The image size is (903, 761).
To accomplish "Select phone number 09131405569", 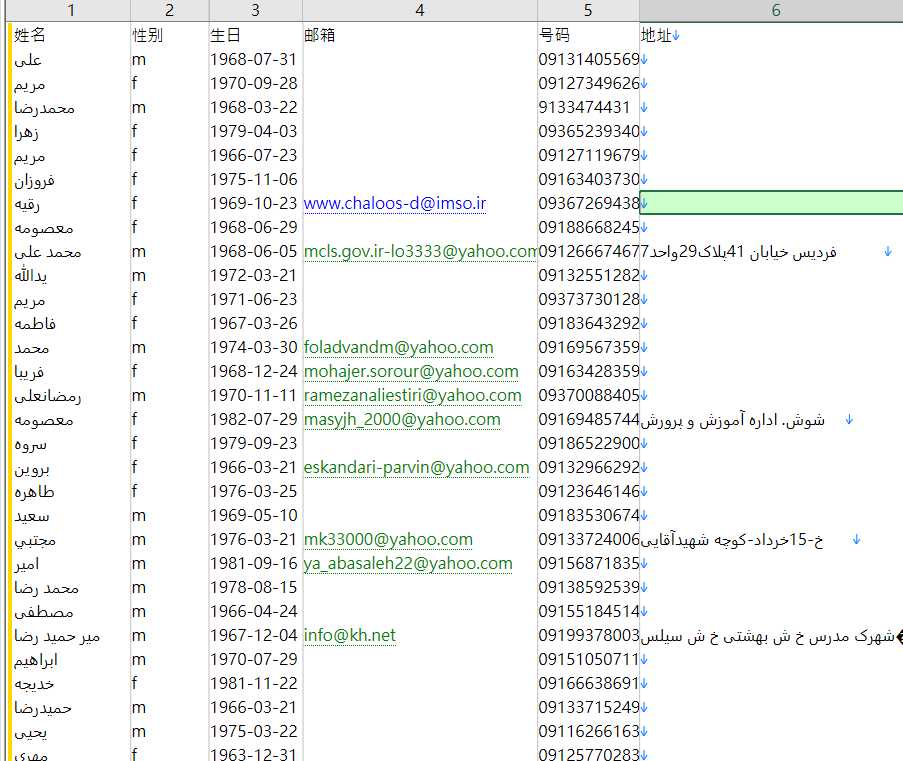I will [588, 59].
